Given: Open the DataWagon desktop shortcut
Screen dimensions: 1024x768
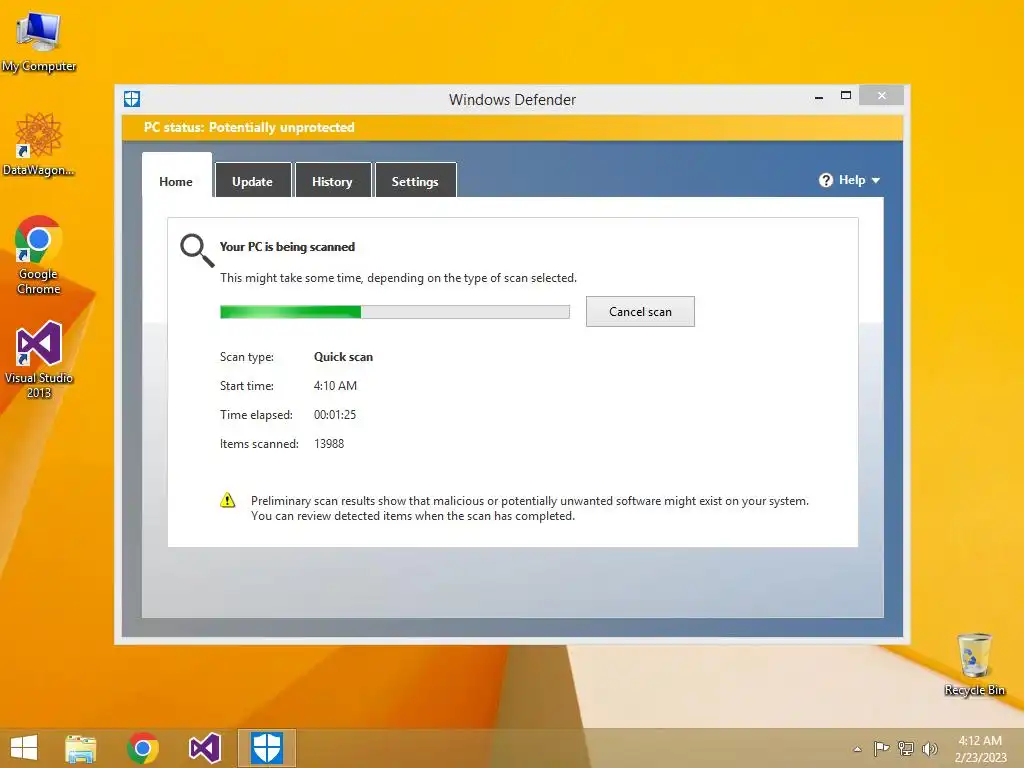Looking at the screenshot, I should [39, 145].
